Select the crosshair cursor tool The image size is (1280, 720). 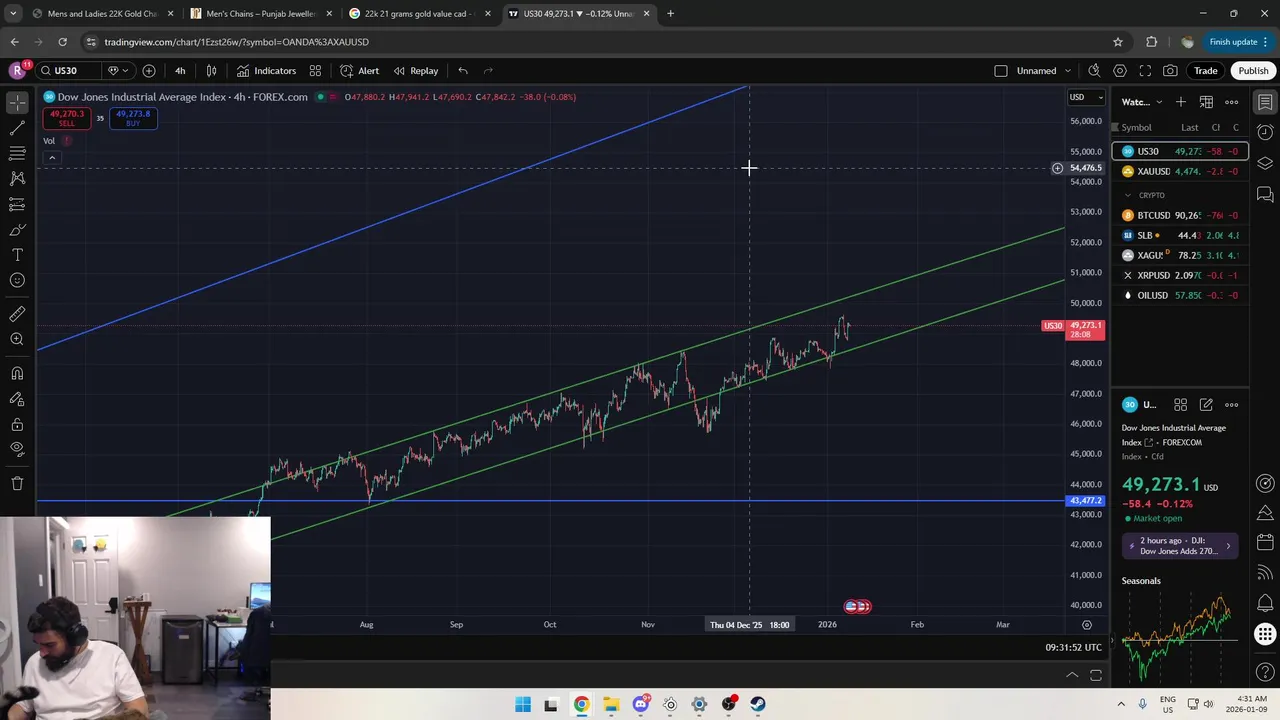pos(17,103)
